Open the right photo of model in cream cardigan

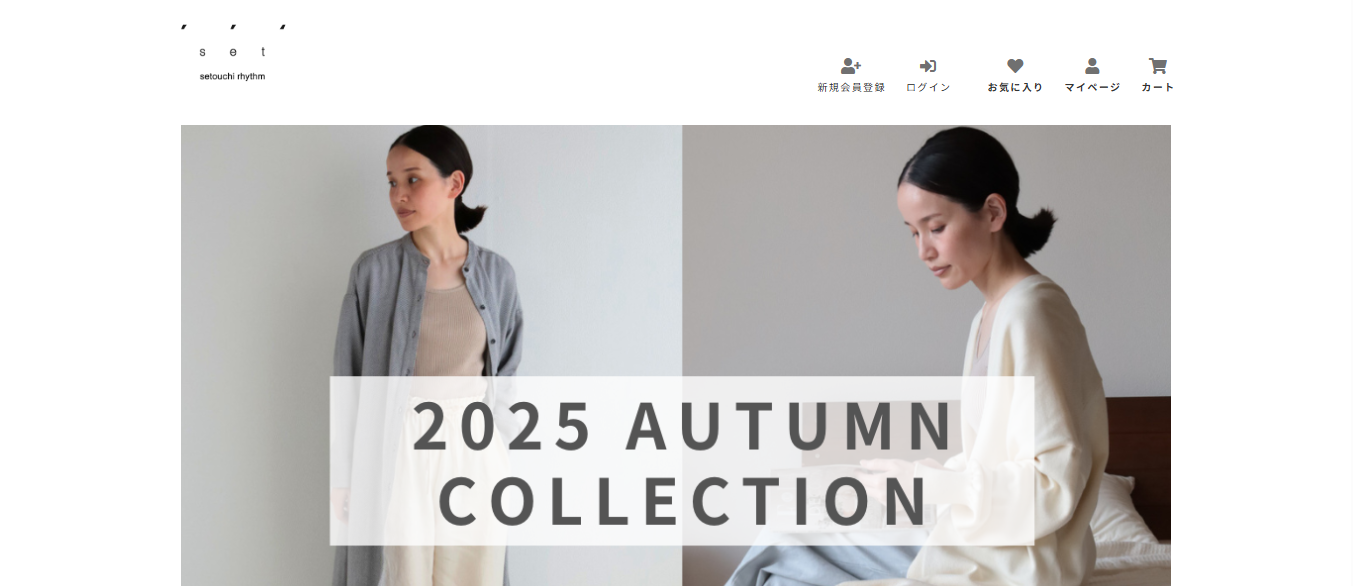tap(927, 355)
